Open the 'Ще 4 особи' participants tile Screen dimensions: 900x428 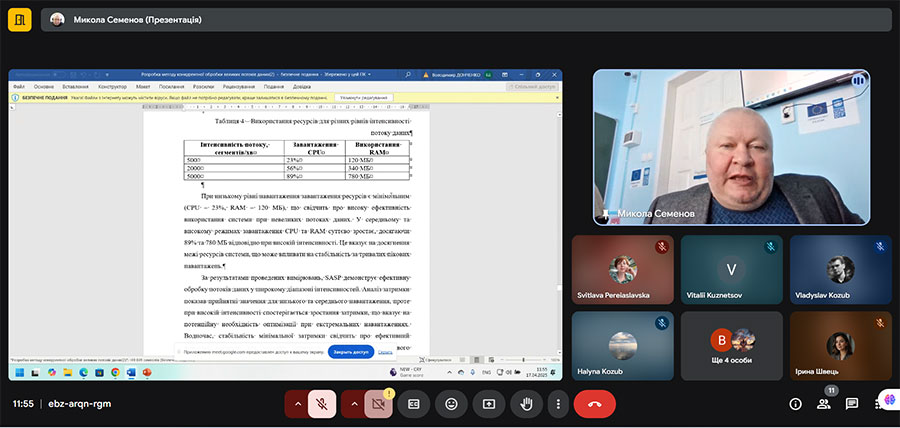click(x=733, y=345)
